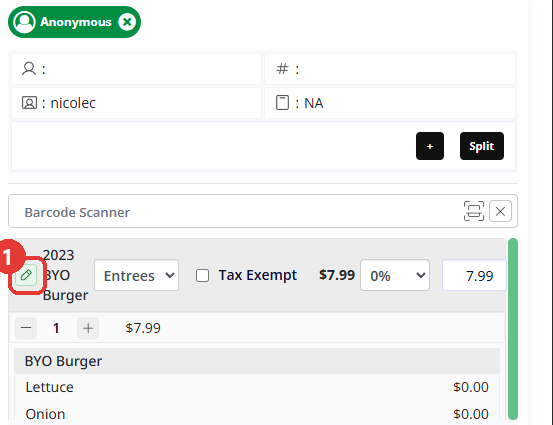Click the quantity value 1
The image size is (553, 425).
(56, 328)
